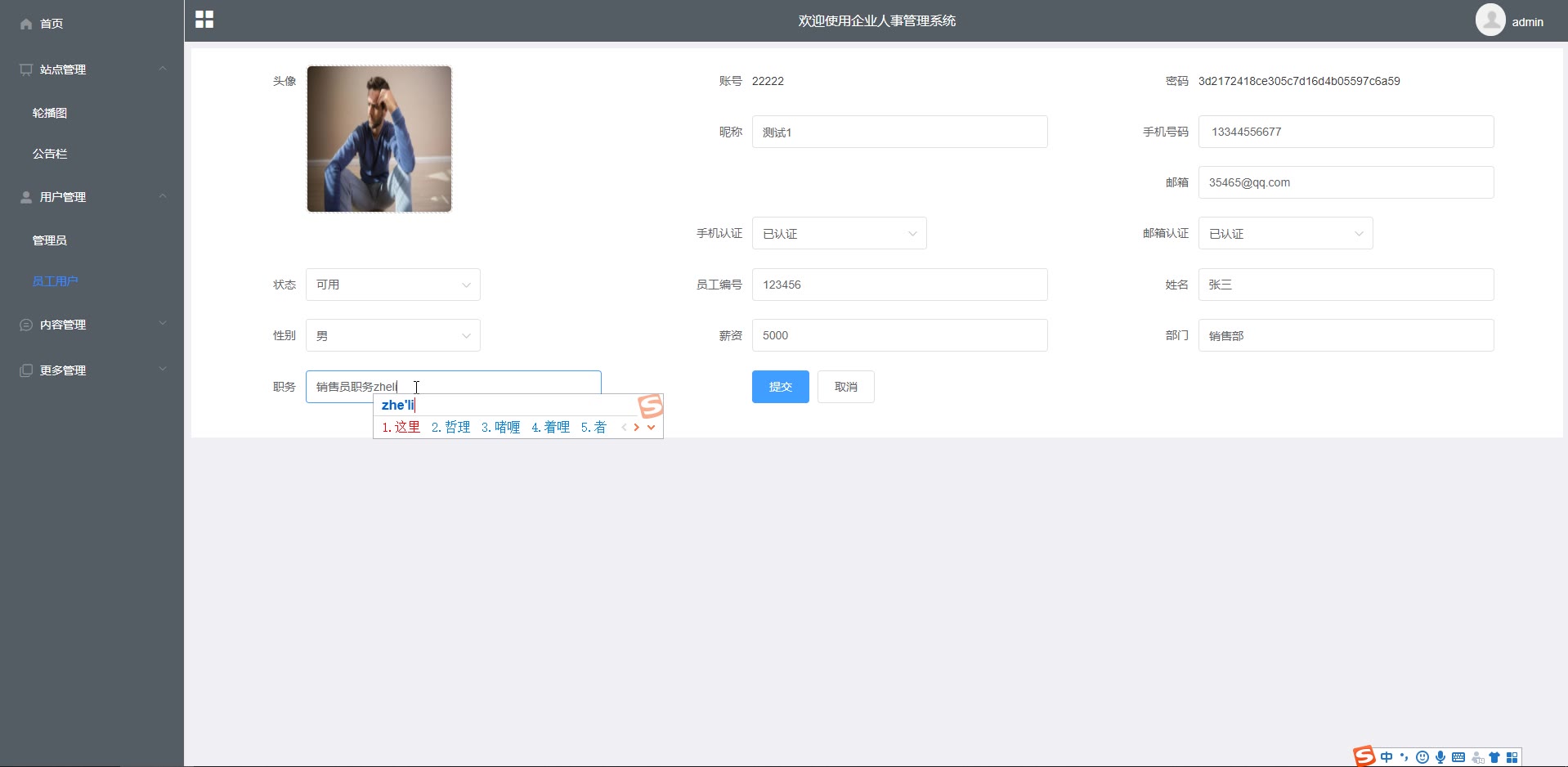Select candidate 4.着哩

(x=550, y=427)
